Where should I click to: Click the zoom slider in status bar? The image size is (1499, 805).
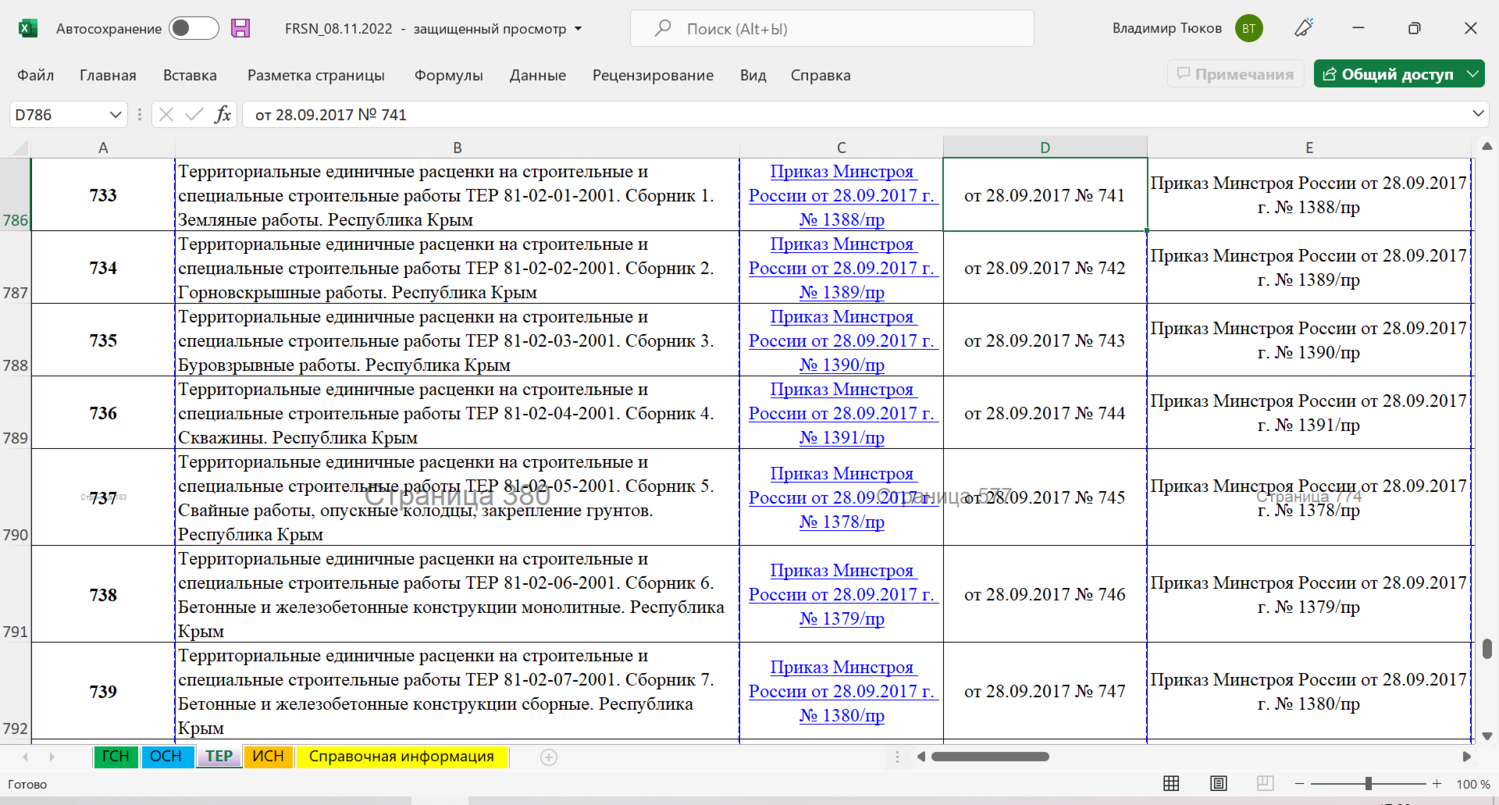[1368, 784]
